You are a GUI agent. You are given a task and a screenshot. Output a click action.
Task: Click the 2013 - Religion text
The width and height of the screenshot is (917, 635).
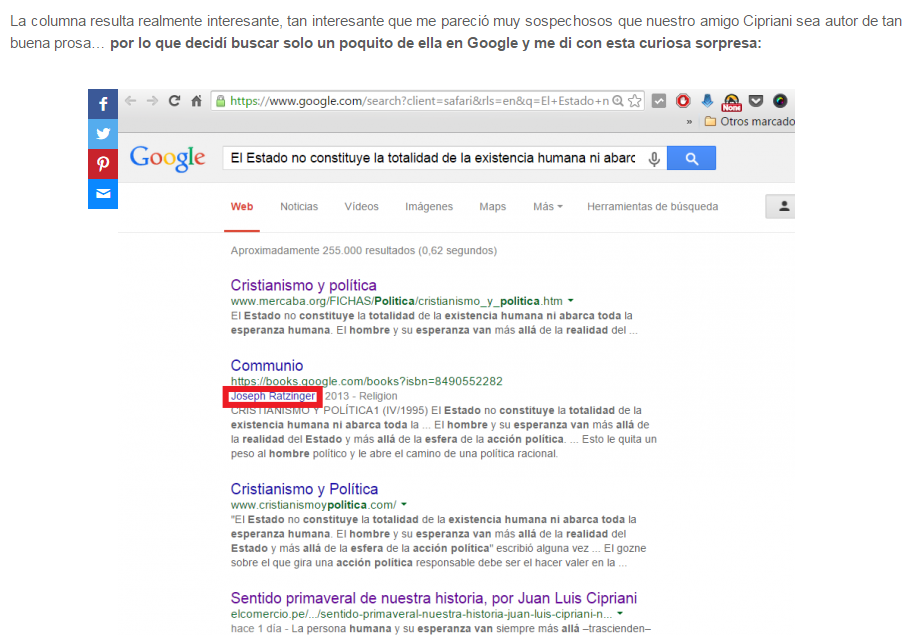point(361,396)
